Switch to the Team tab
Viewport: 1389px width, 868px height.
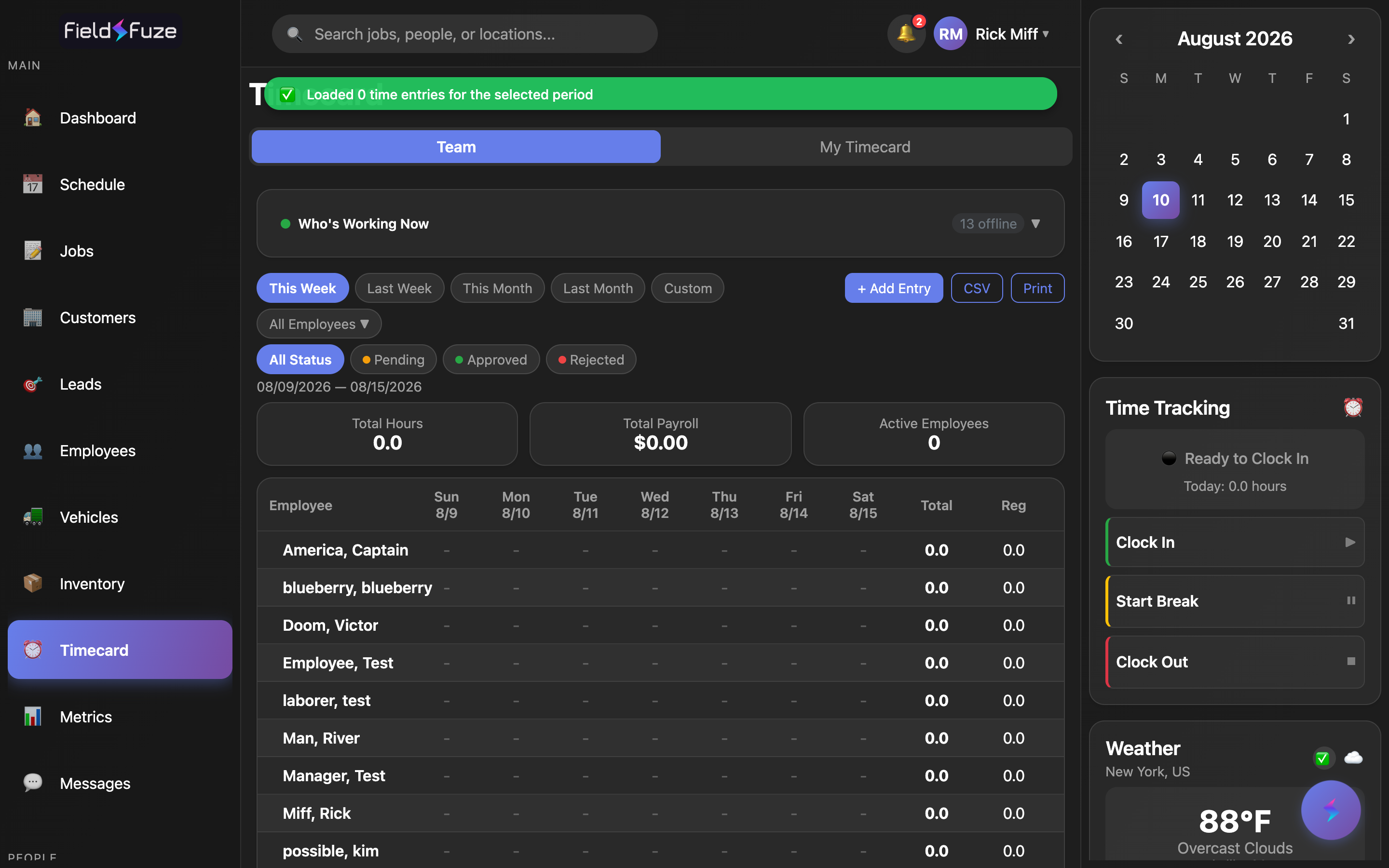[x=456, y=147]
